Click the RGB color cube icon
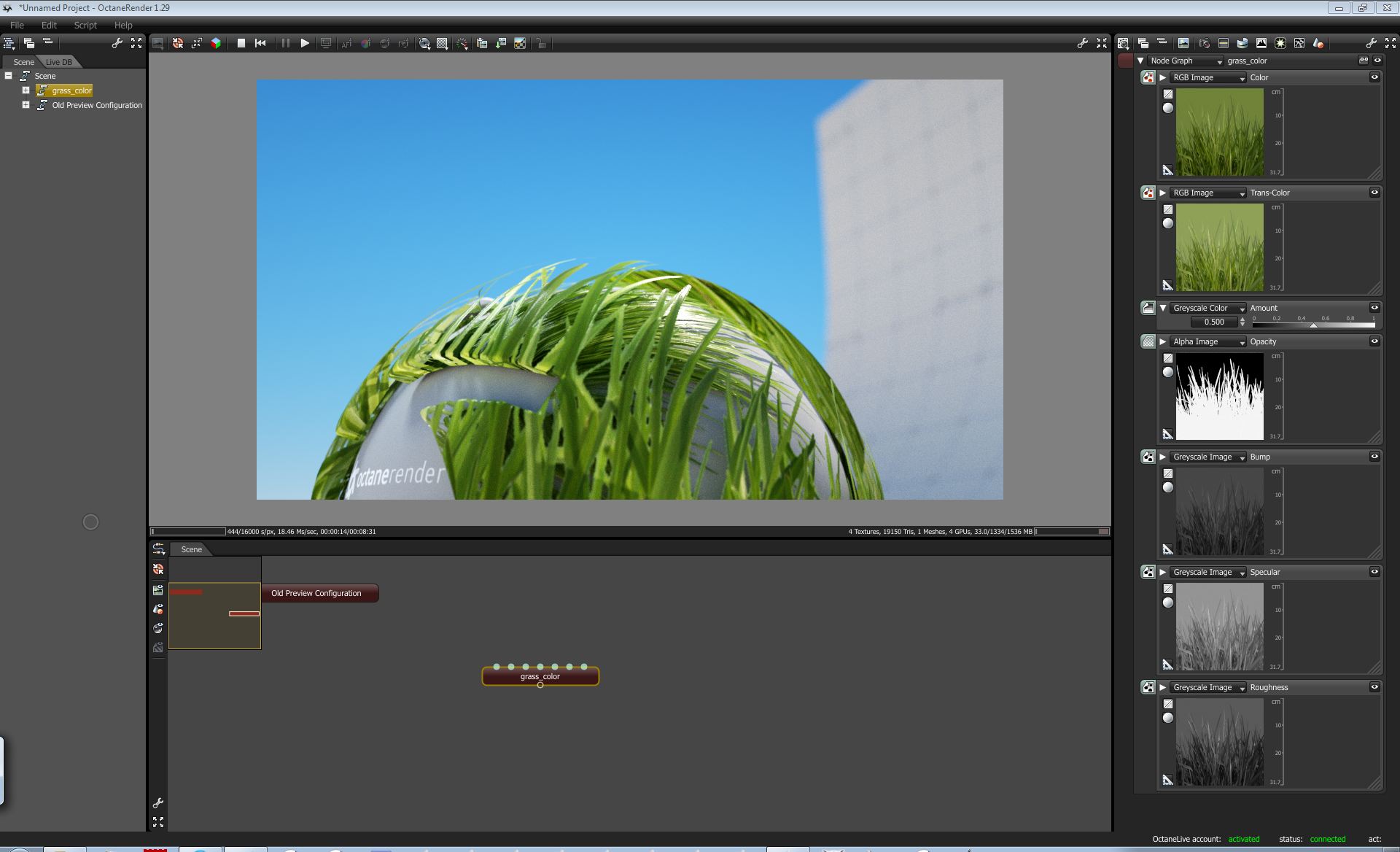Image resolution: width=1400 pixels, height=852 pixels. [216, 43]
